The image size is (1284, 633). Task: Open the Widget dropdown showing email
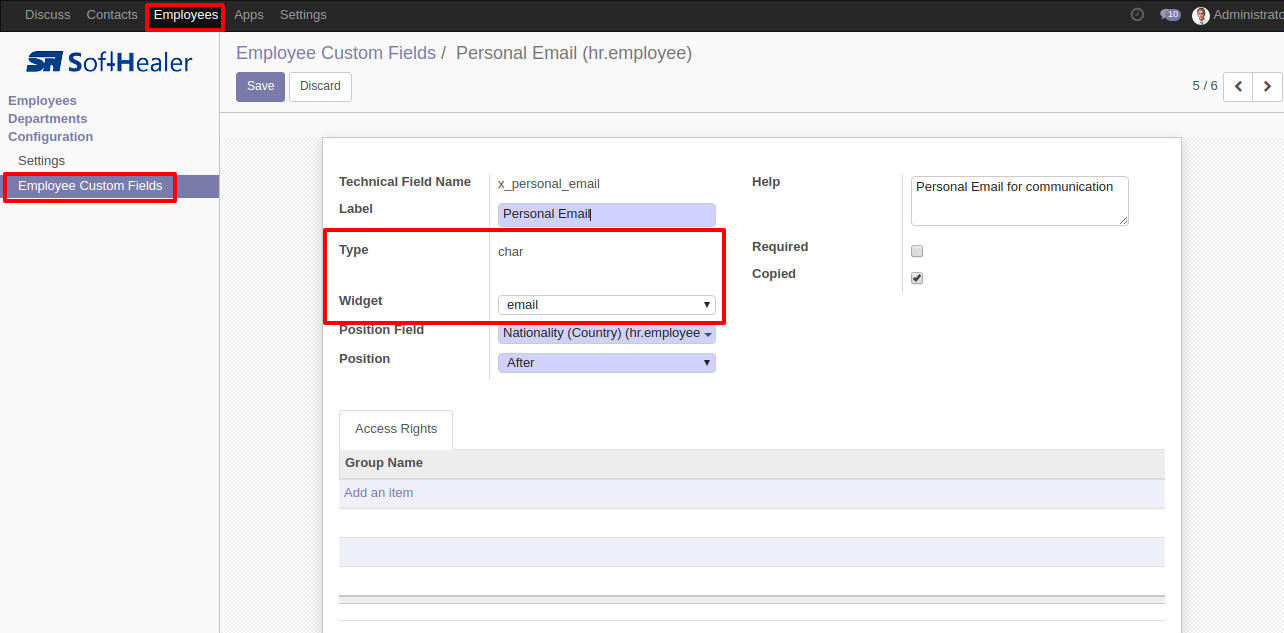click(607, 305)
